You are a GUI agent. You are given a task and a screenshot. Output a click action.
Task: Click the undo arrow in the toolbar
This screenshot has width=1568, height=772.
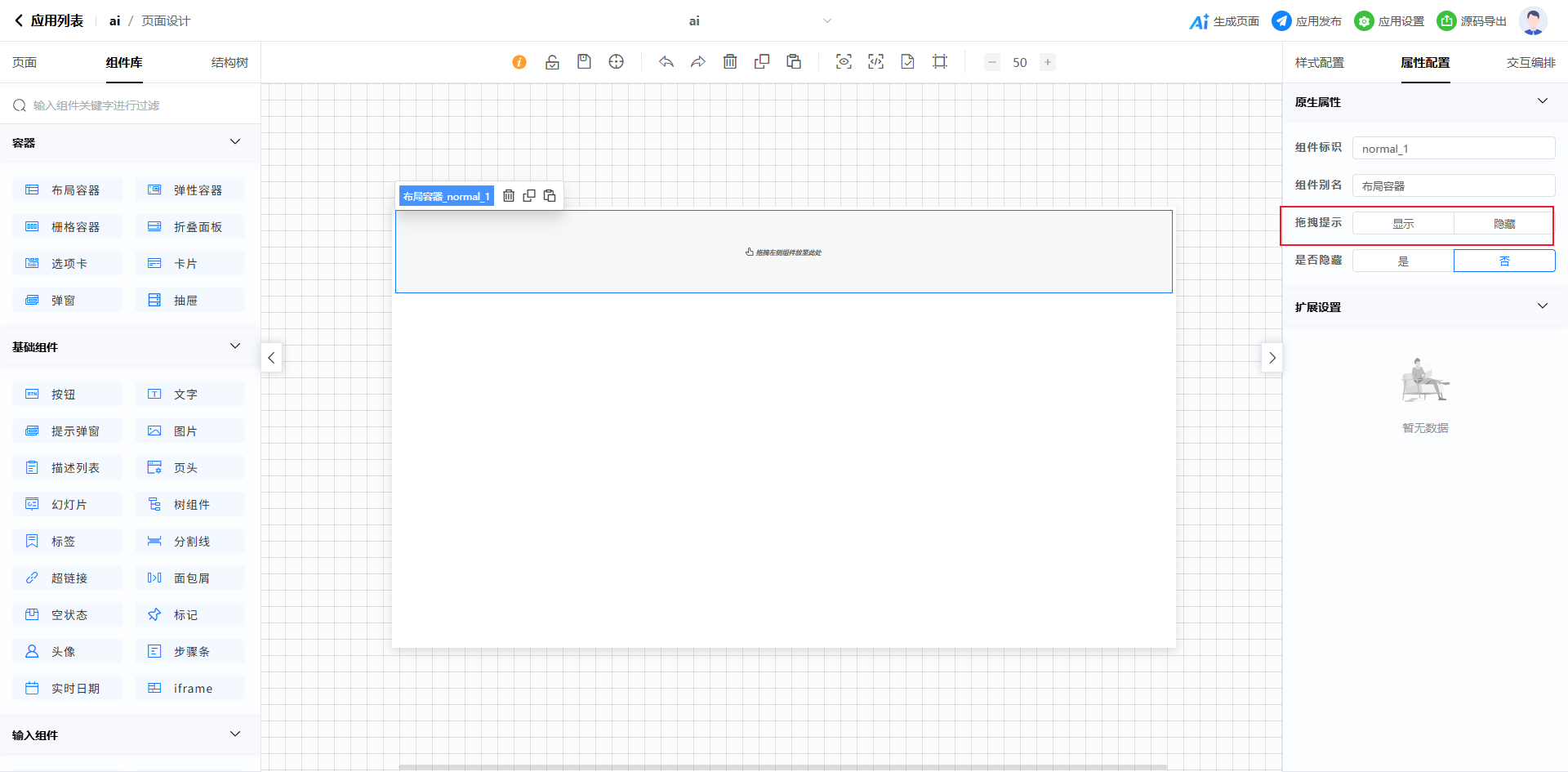point(666,62)
